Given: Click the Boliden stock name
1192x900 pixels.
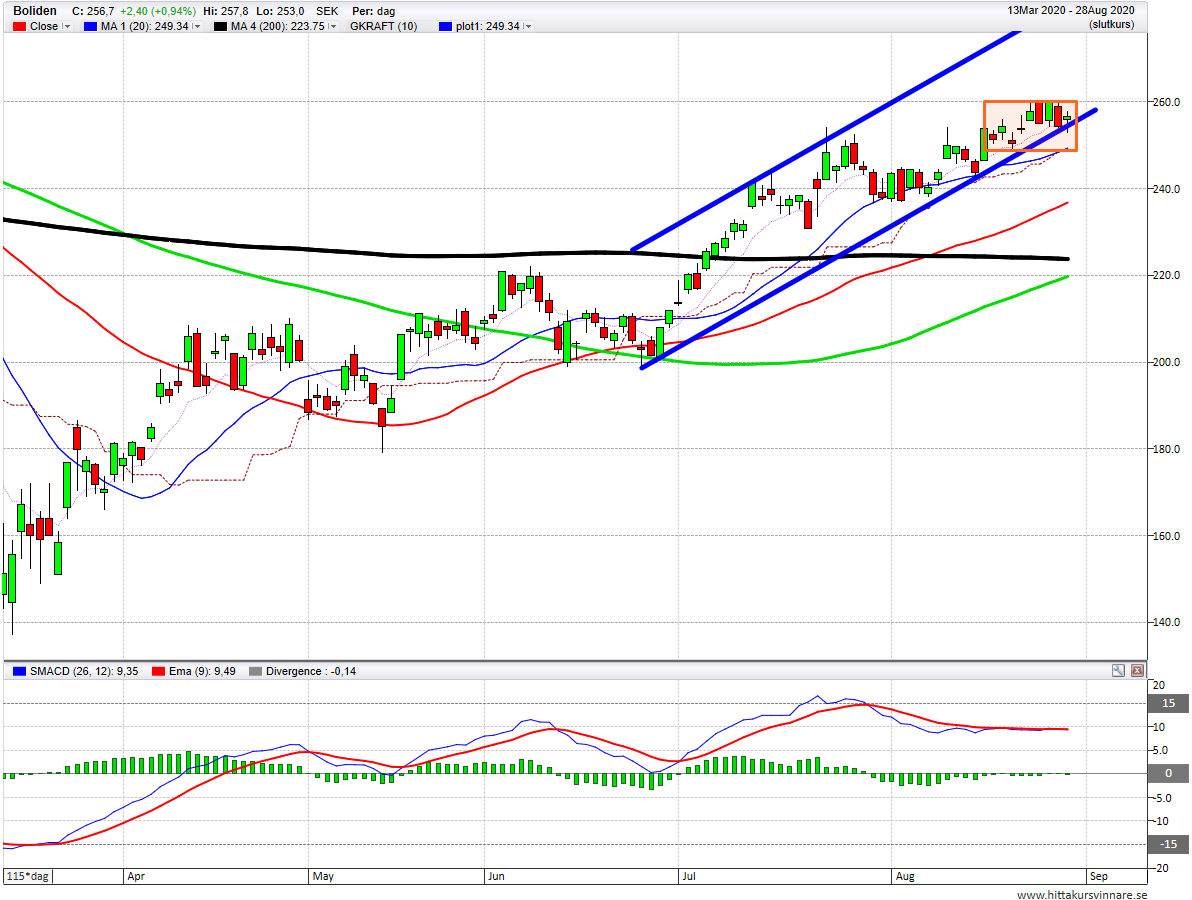Looking at the screenshot, I should coord(35,11).
